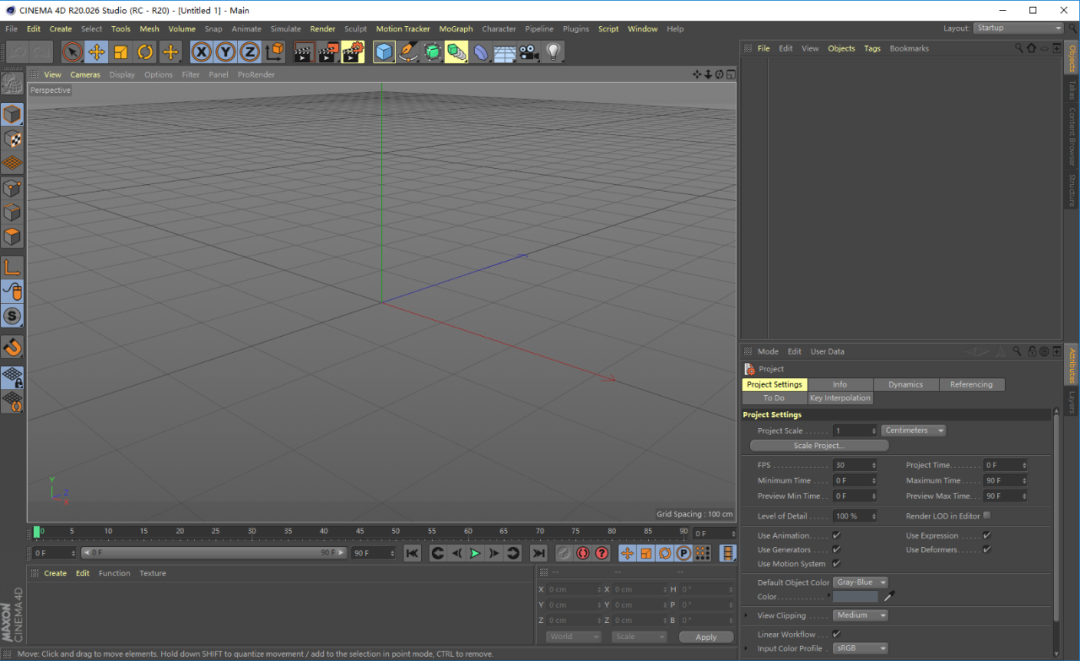The image size is (1080, 661).
Task: Toggle Y axis lock
Action: tap(225, 52)
